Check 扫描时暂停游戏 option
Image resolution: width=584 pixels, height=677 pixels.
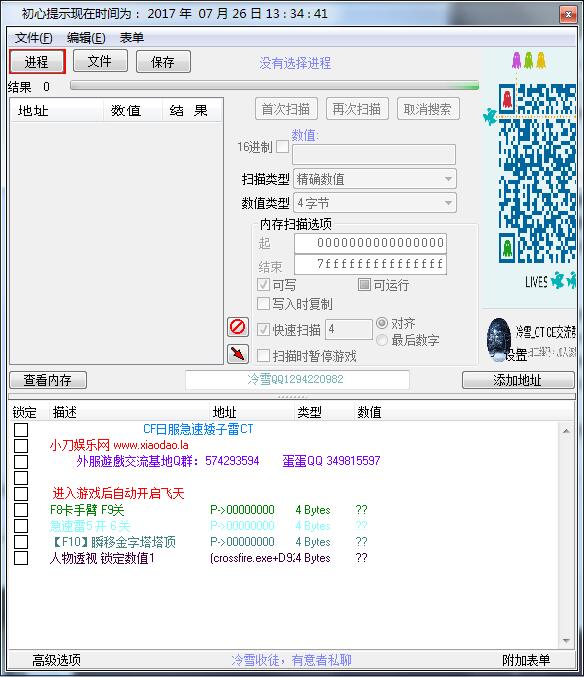263,356
